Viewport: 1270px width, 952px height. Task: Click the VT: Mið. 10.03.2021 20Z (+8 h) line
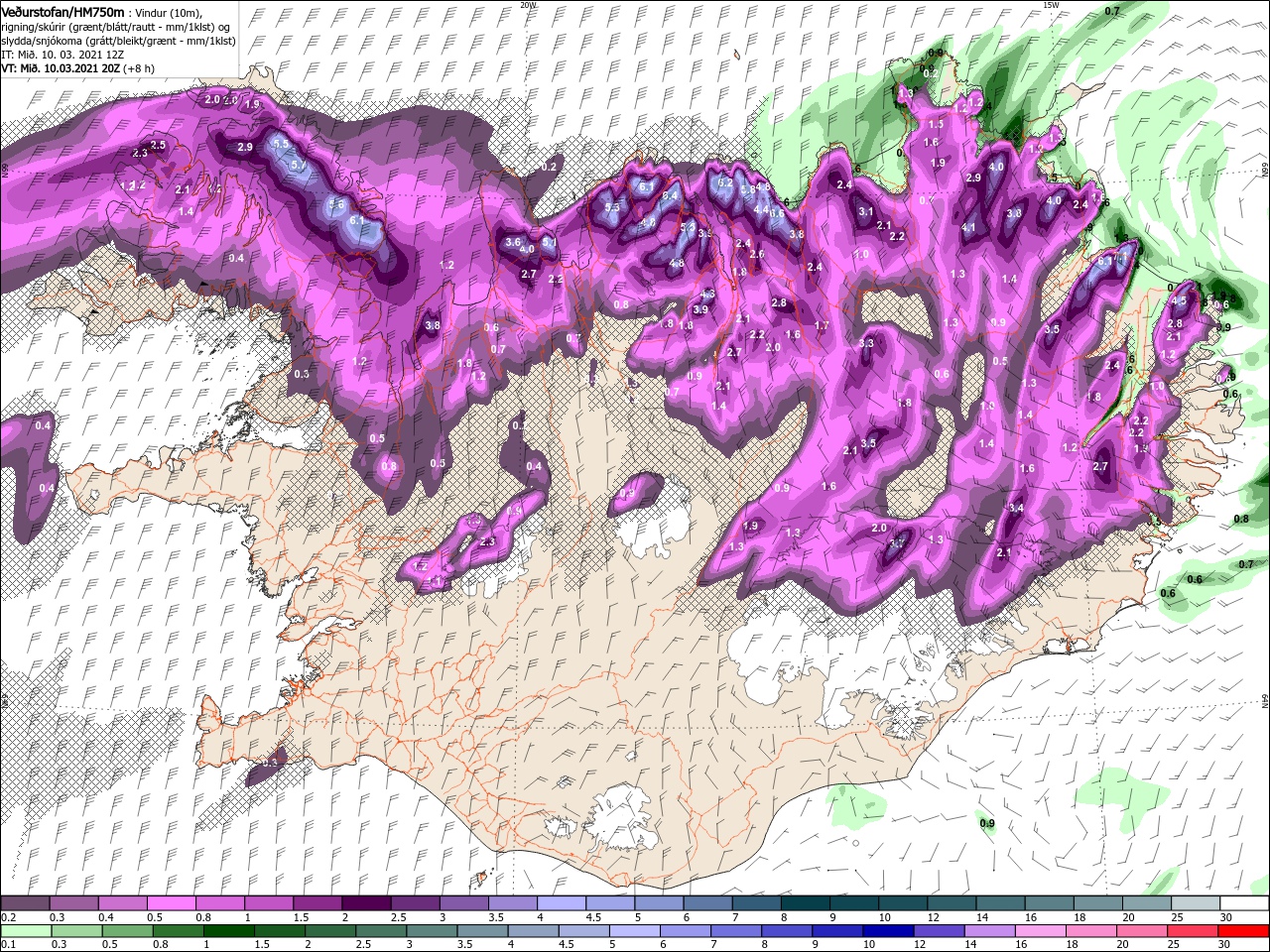click(x=76, y=67)
